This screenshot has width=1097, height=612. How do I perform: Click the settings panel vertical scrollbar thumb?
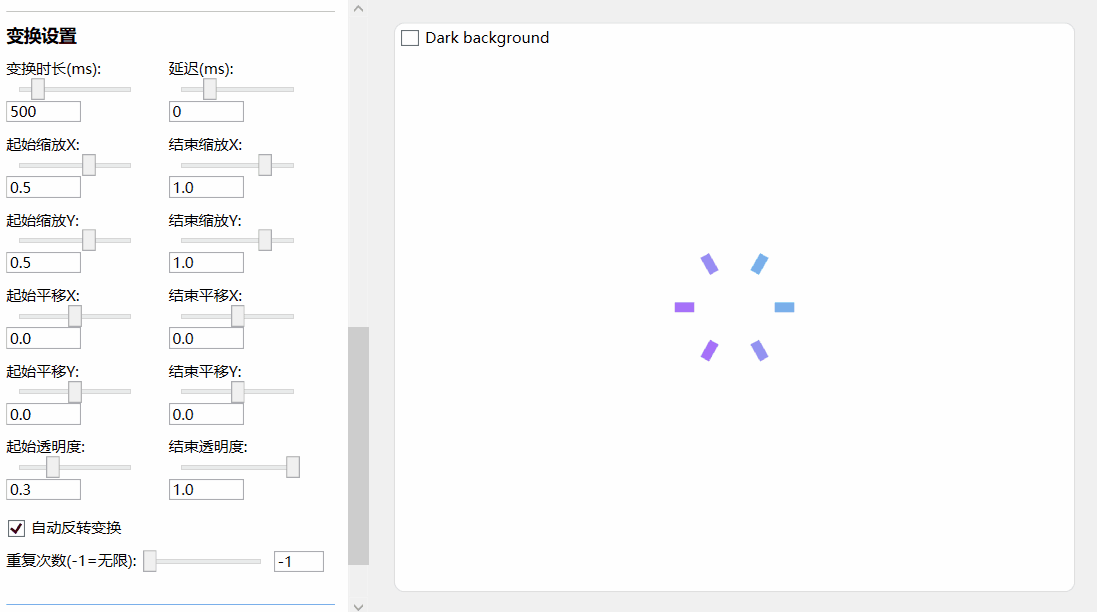pyautogui.click(x=358, y=445)
